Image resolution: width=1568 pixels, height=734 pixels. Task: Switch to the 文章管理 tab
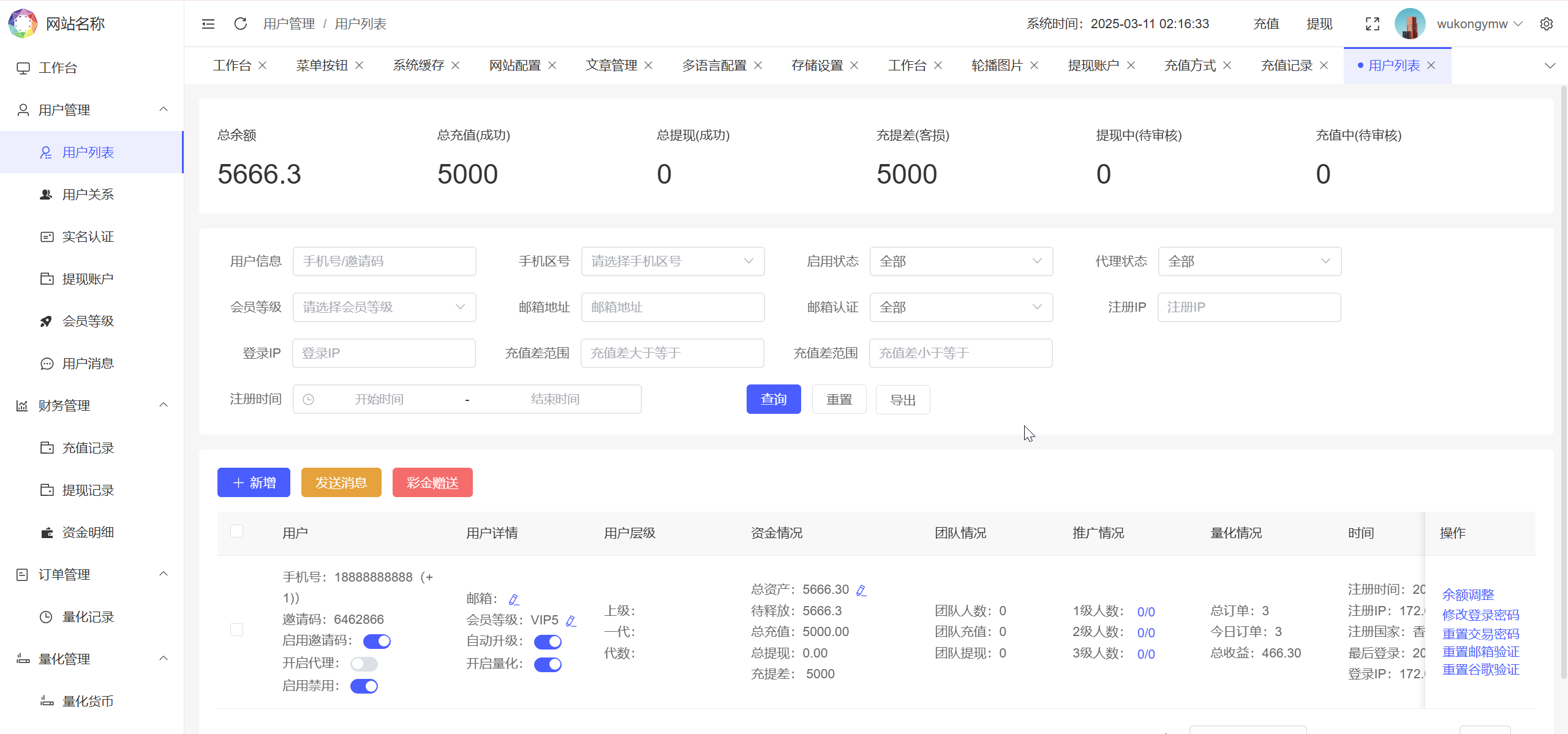click(x=611, y=65)
